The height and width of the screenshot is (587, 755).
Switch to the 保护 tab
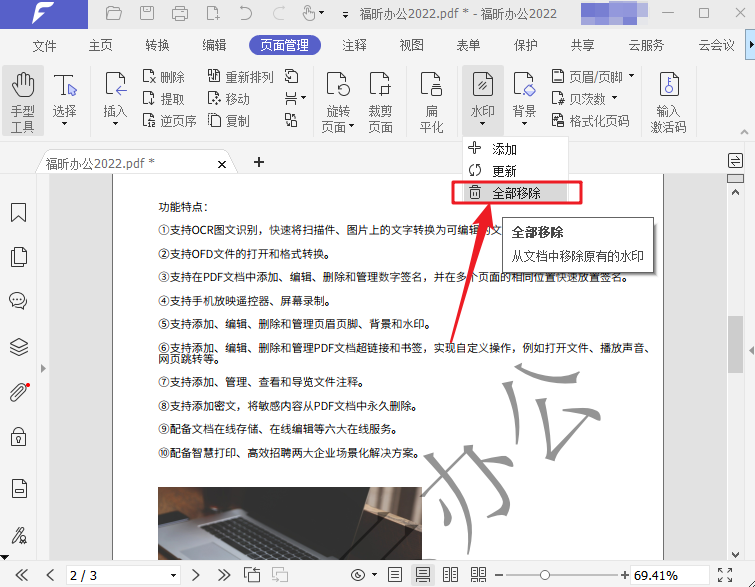[x=525, y=46]
